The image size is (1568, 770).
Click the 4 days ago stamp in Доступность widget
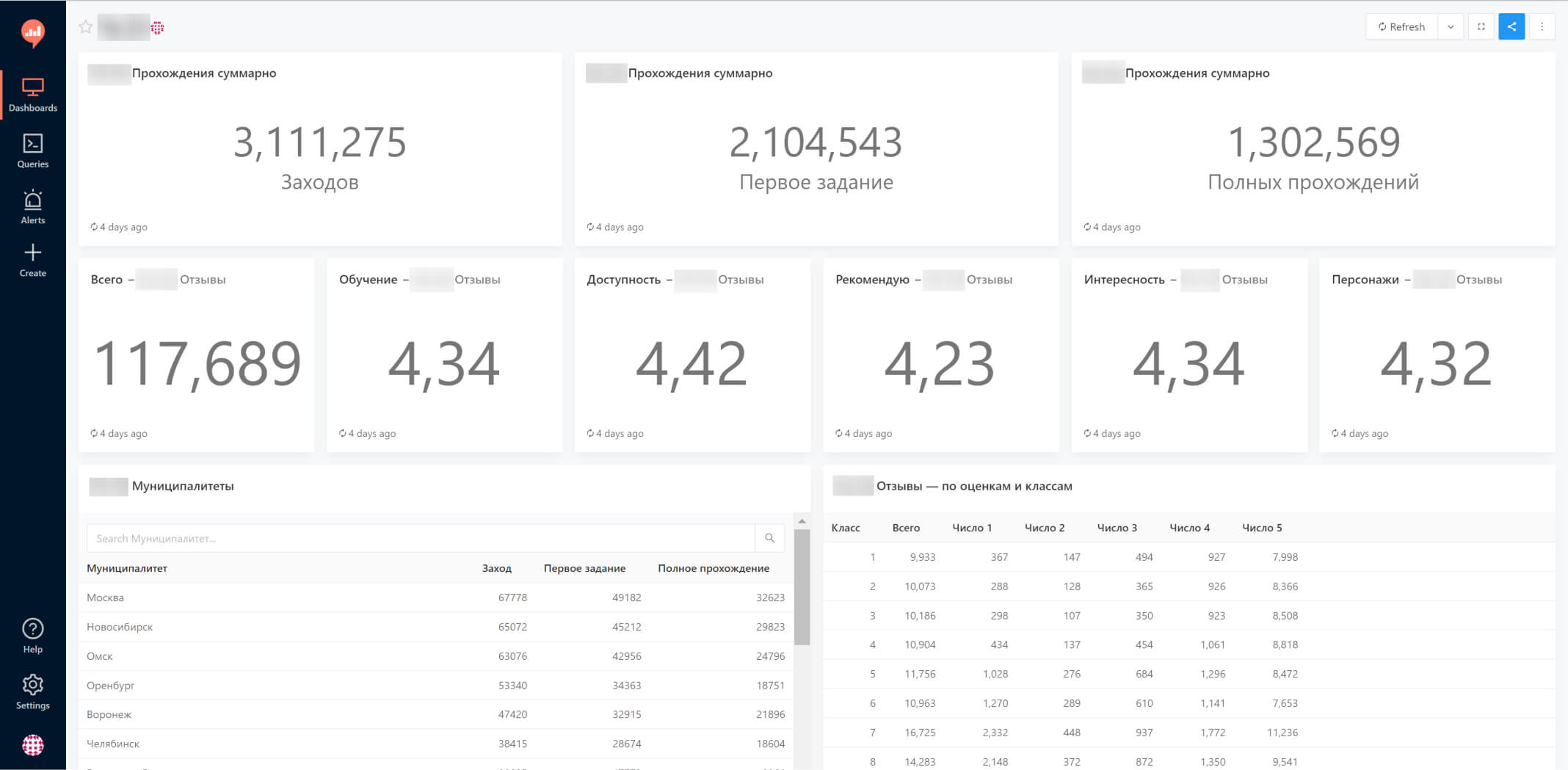point(615,433)
